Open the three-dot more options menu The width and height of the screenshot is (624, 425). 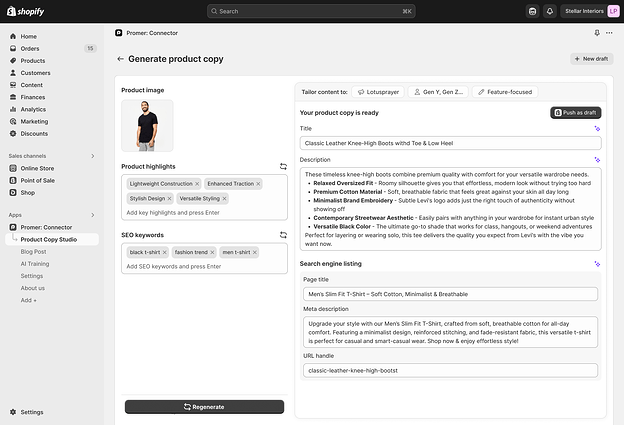609,33
